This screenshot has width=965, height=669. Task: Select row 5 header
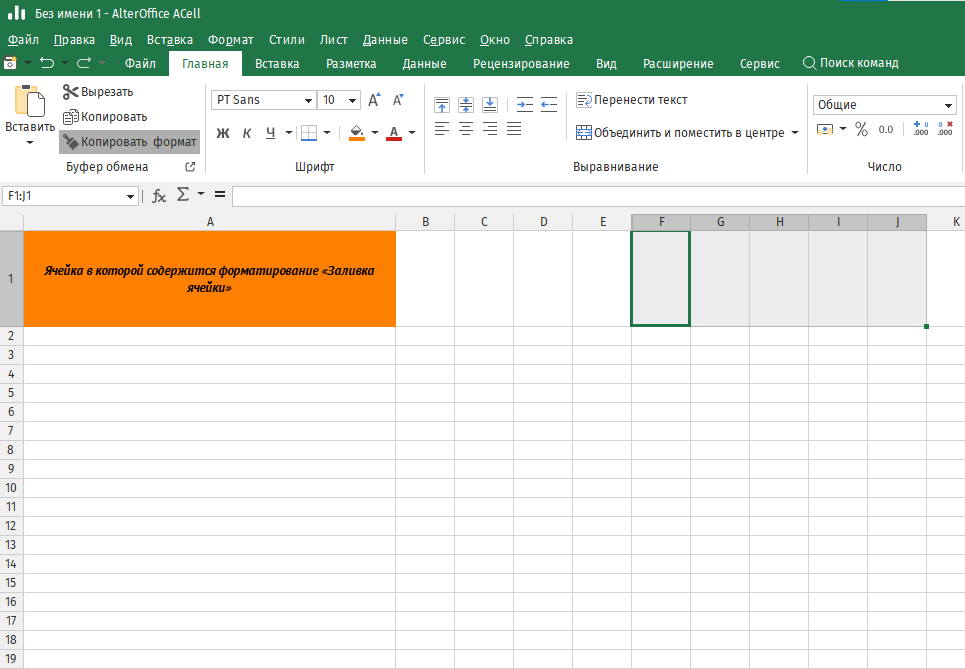point(11,393)
